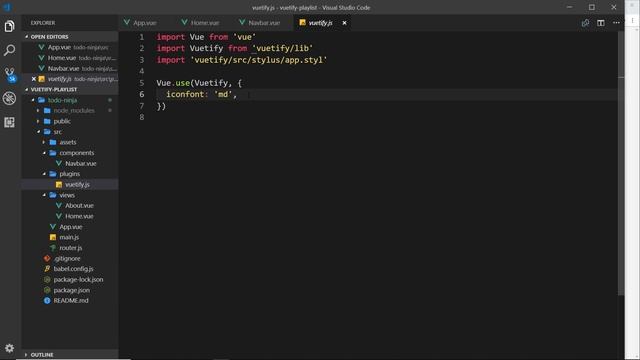
Task: Open the Manage gear settings icon
Action: (x=9, y=348)
